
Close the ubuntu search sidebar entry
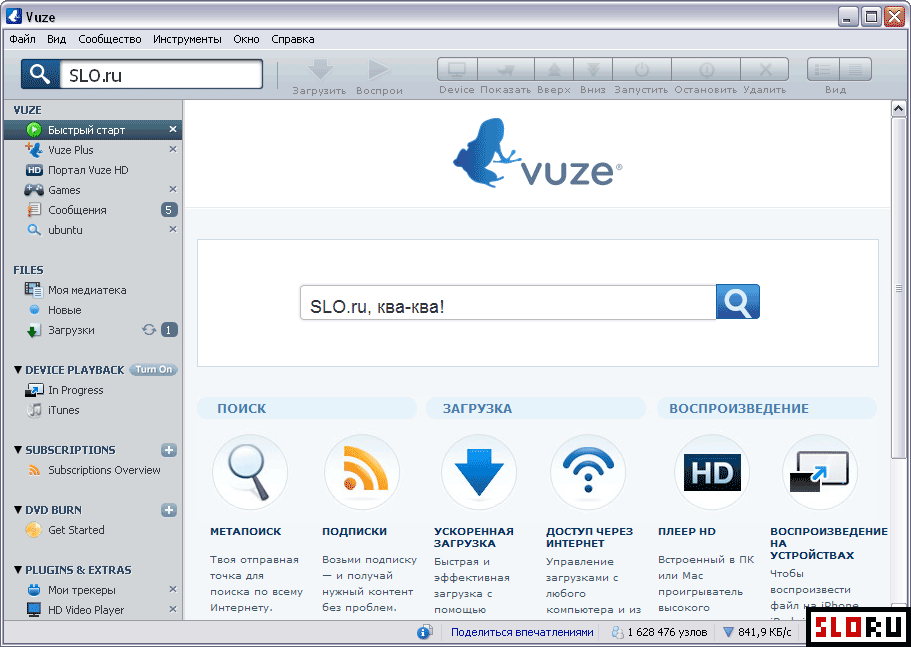pyautogui.click(x=173, y=229)
